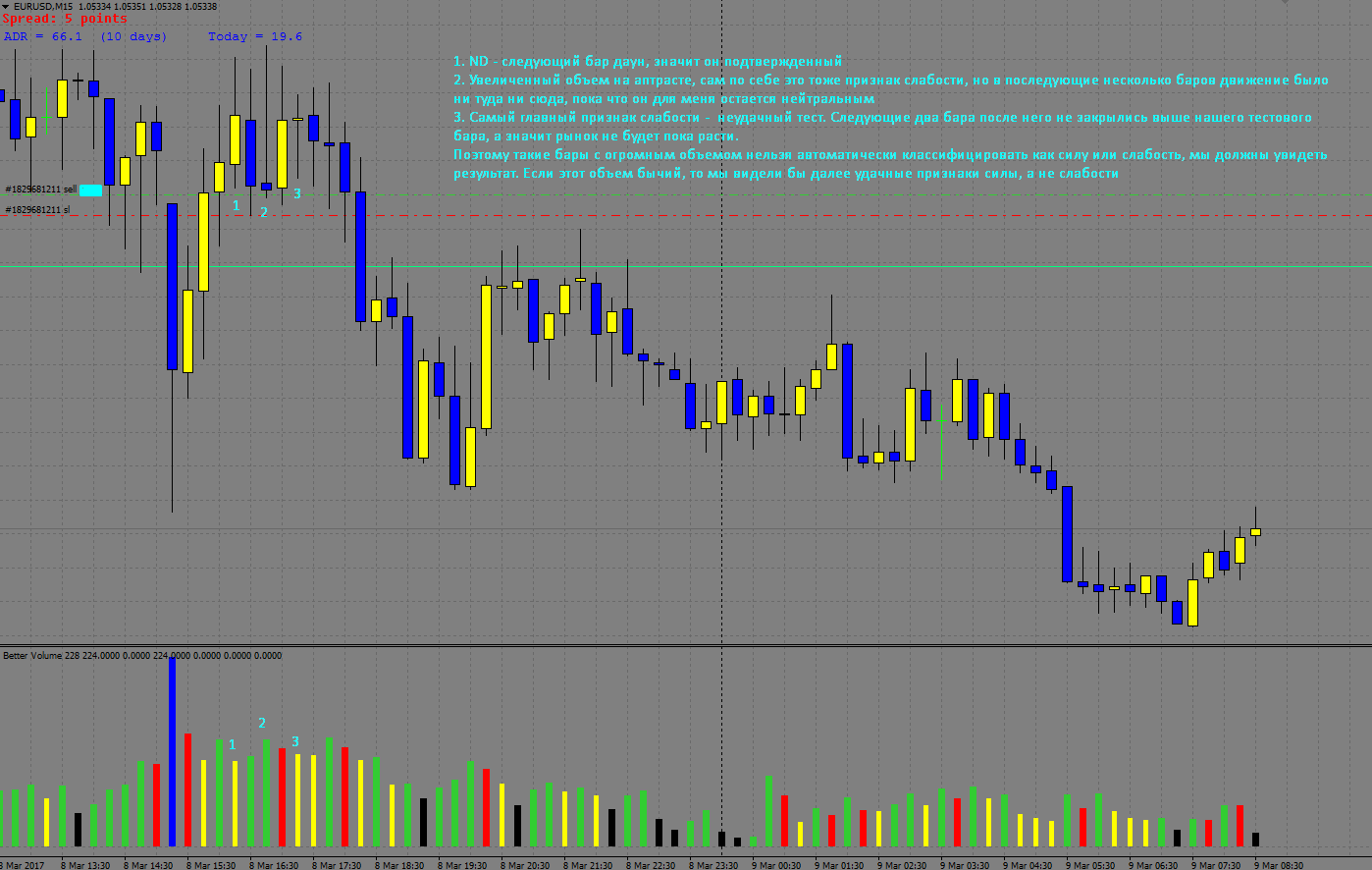
Task: Click the chart shift triangle on top edge
Action: point(1285,4)
